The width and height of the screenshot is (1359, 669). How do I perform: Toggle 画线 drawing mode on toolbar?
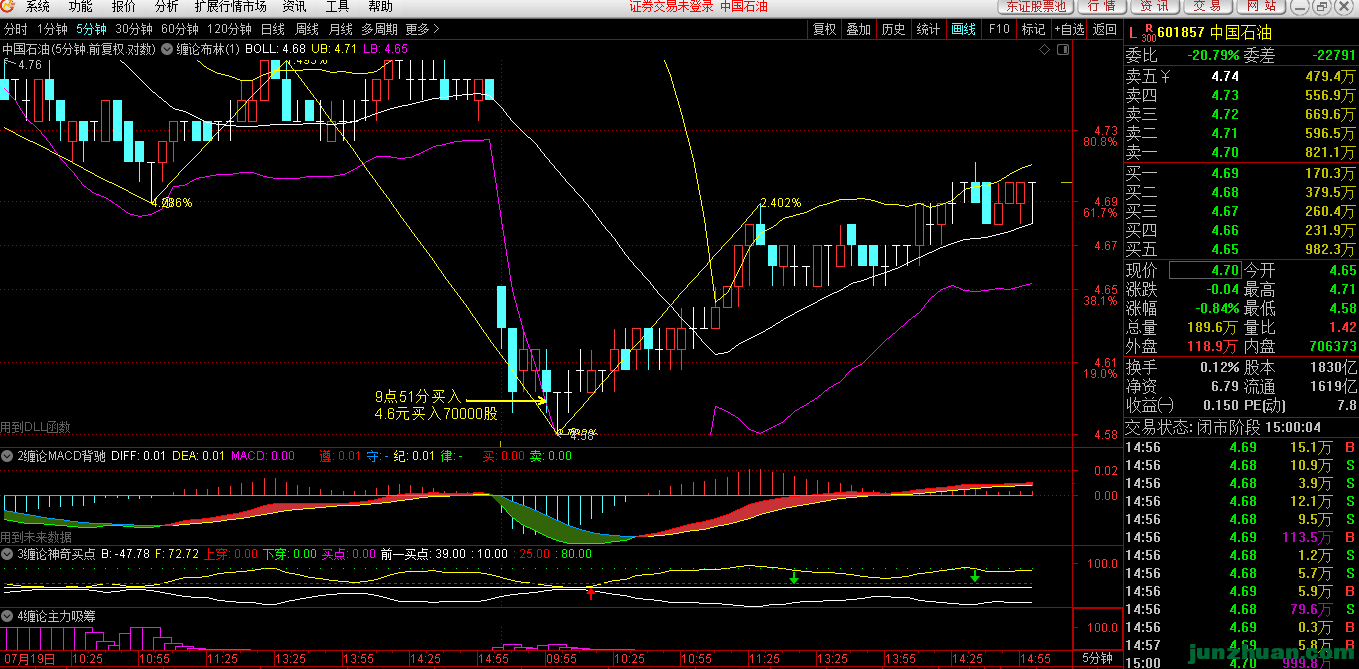963,29
